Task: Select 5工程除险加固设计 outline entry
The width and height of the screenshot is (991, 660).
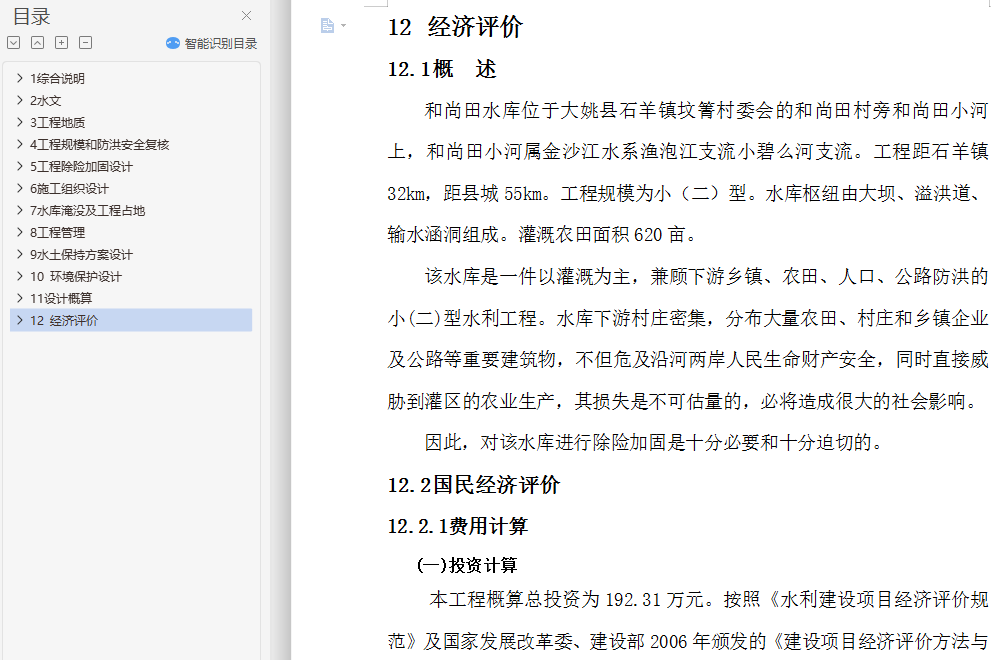Action: [x=82, y=167]
